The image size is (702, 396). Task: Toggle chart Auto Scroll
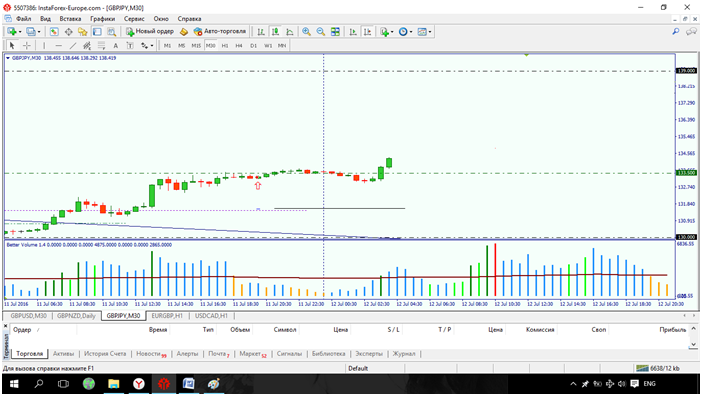coord(353,32)
